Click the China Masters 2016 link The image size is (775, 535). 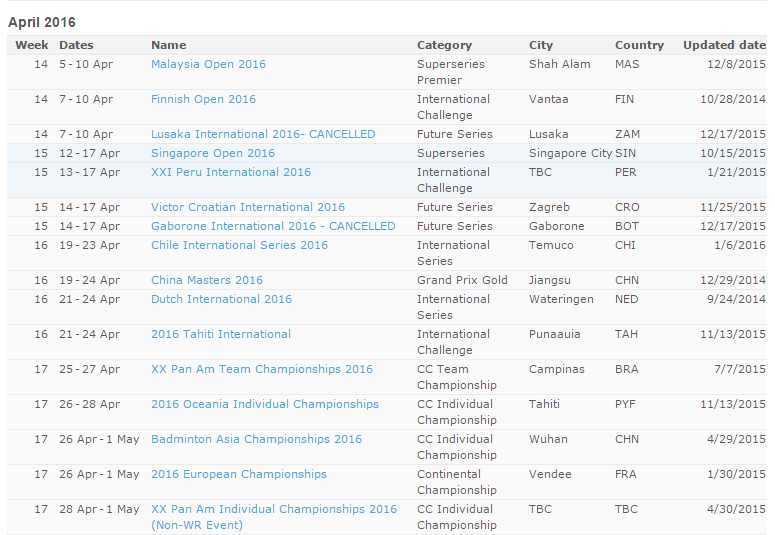pos(207,280)
